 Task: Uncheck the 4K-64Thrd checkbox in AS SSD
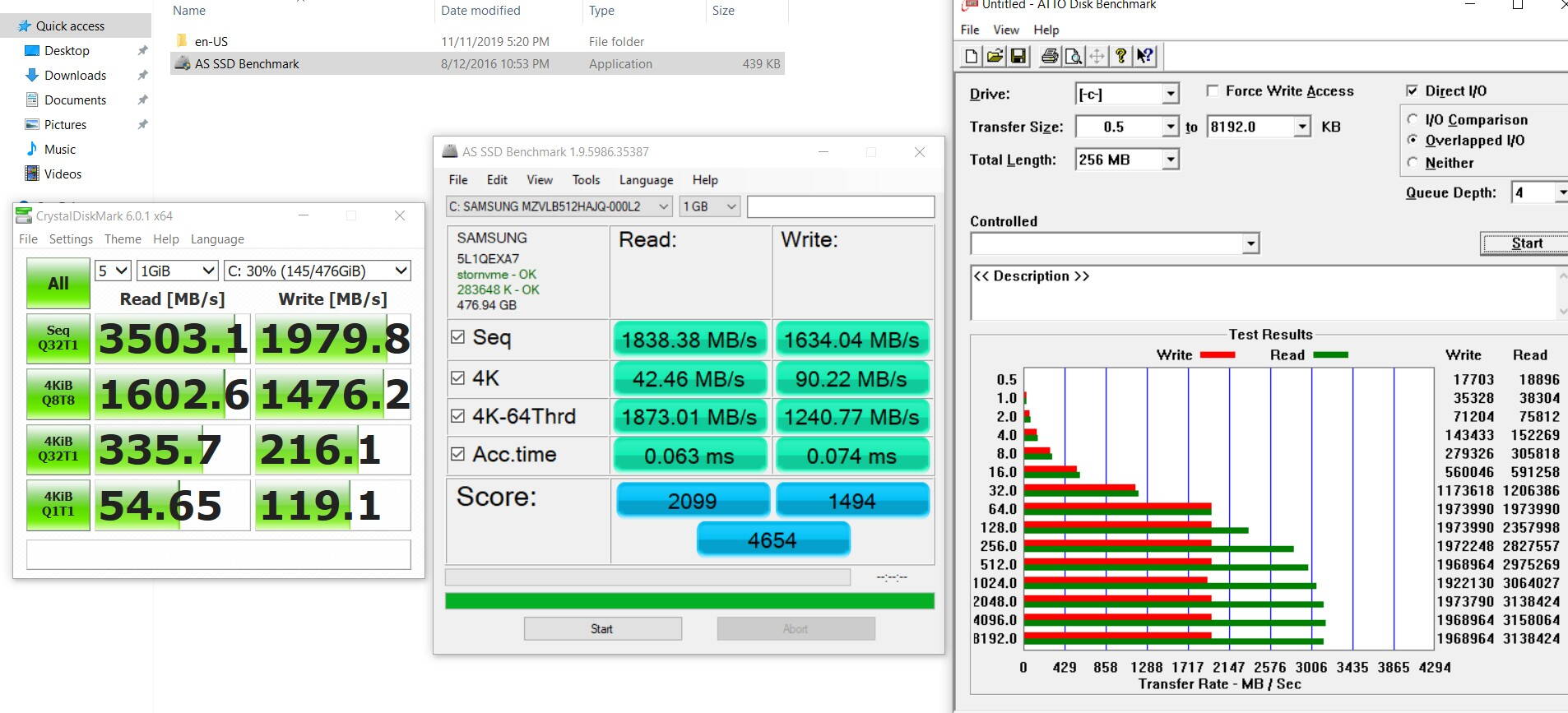tap(458, 416)
